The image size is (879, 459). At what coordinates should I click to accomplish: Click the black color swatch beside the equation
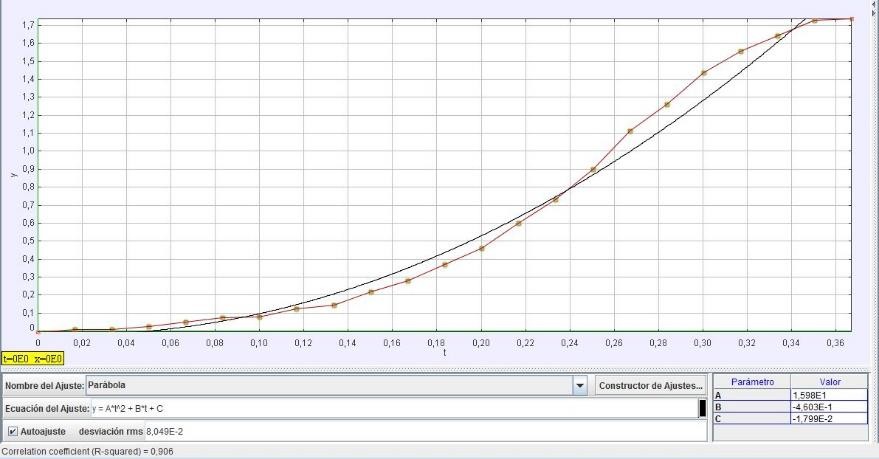pos(702,408)
